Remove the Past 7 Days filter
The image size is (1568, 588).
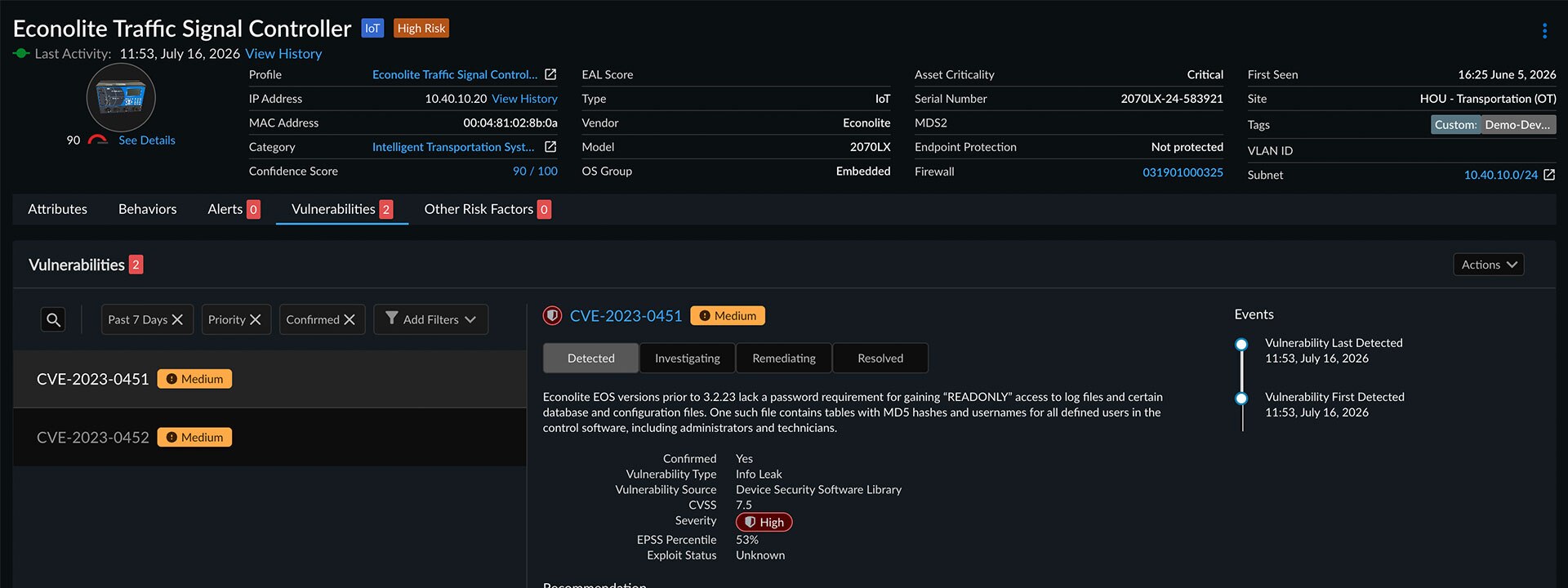point(177,319)
